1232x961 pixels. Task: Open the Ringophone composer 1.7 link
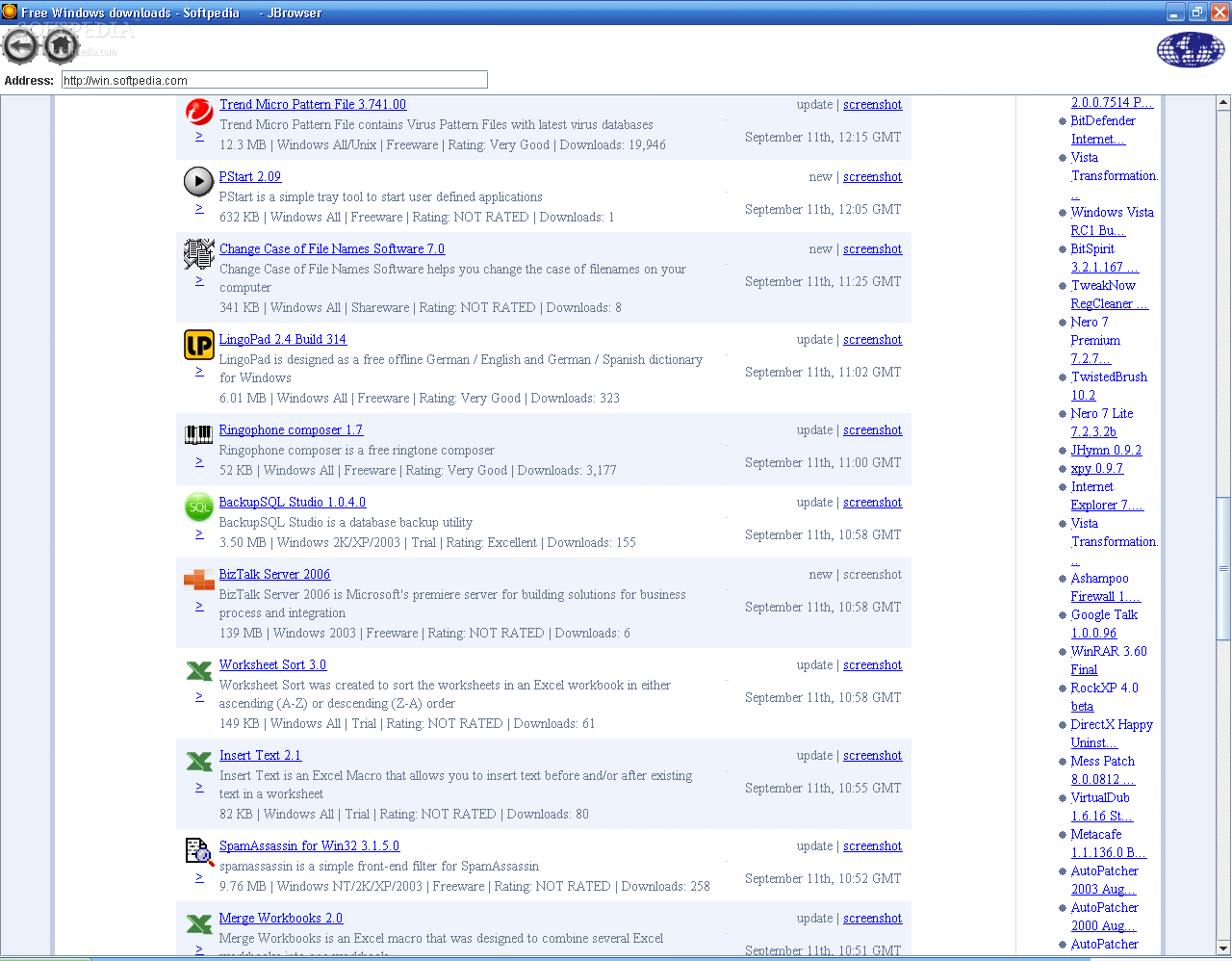[x=291, y=429]
